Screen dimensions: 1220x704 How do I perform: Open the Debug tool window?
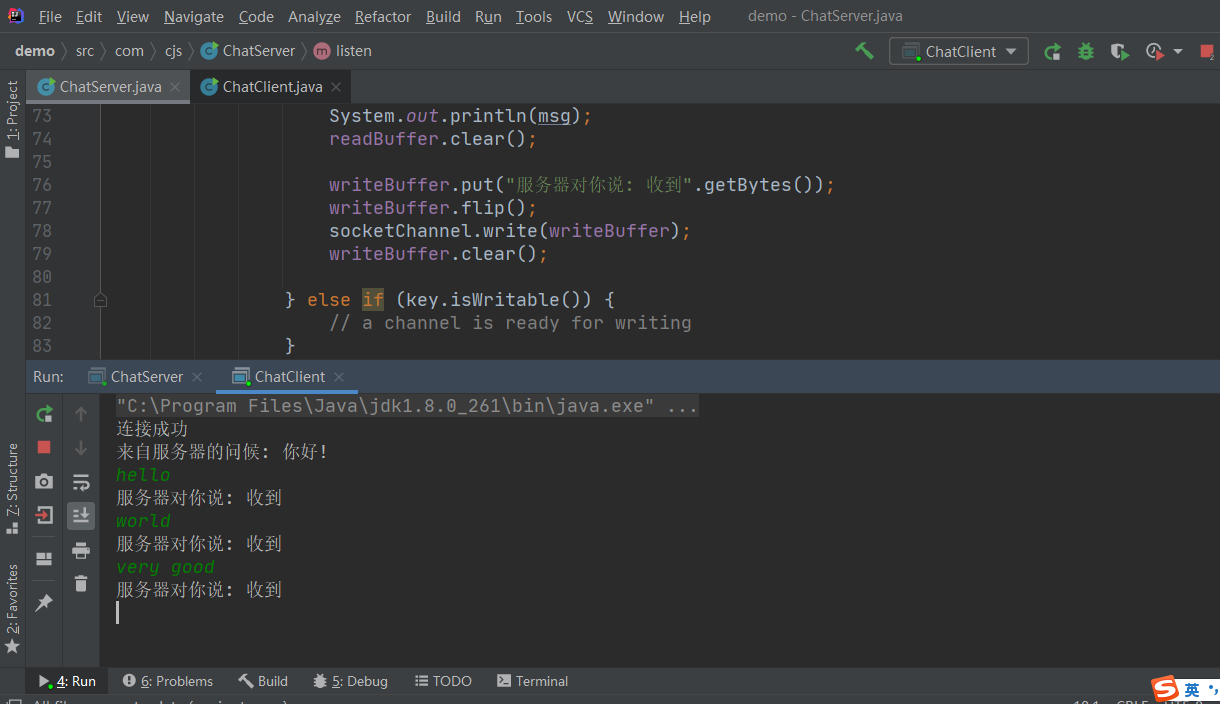(350, 681)
